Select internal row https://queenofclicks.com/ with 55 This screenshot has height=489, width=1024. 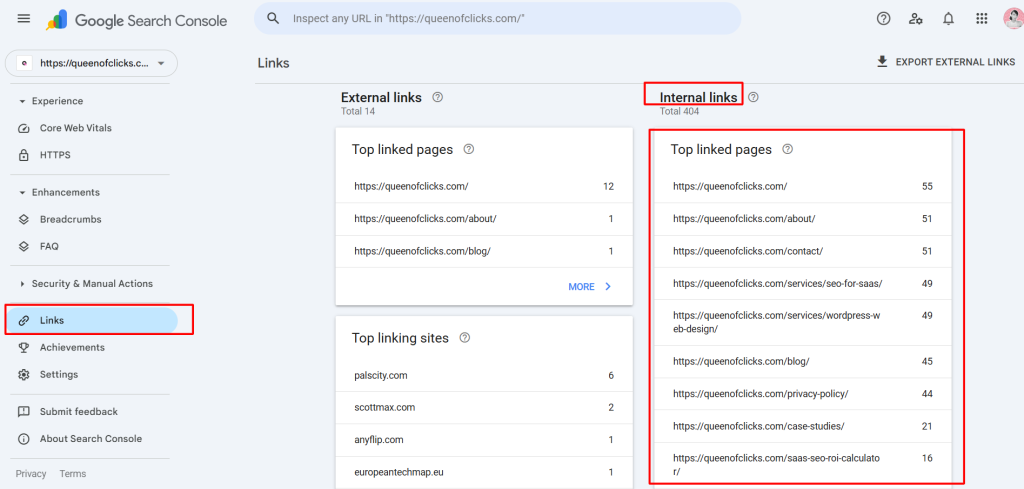tap(803, 186)
